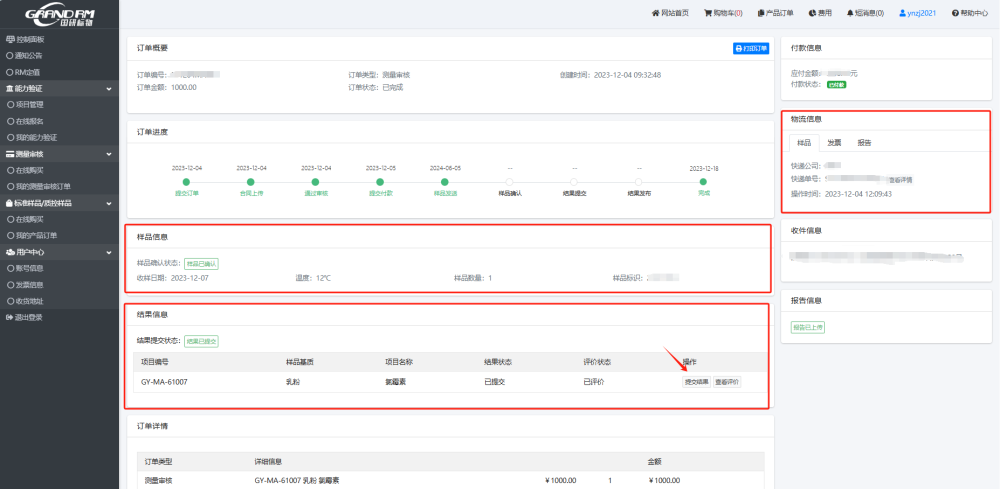Click the 提交结果 button for GY-MA-61007

point(696,381)
